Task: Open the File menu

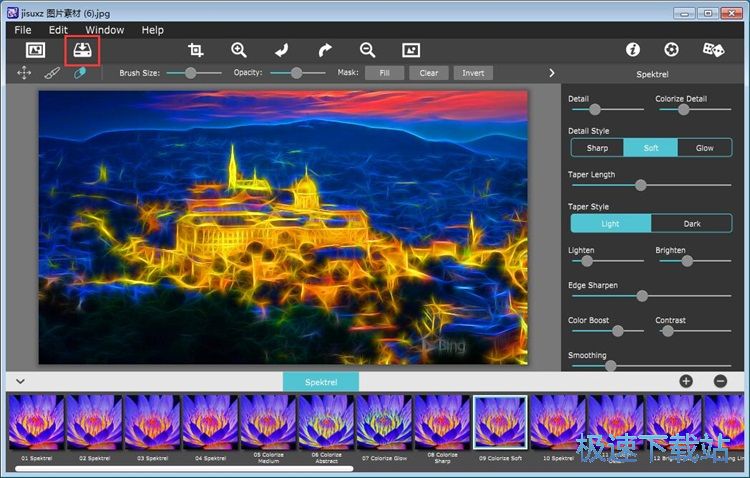Action: pyautogui.click(x=22, y=30)
